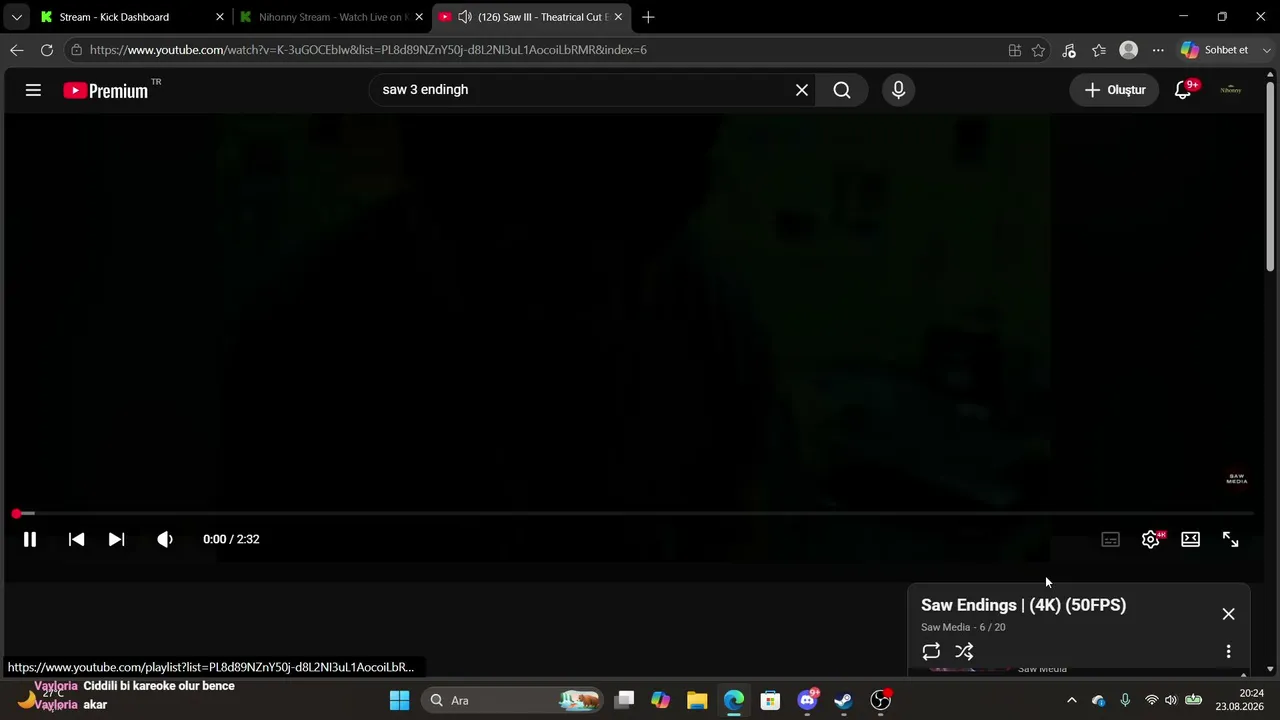Open a new browser tab
1280x720 pixels.
(x=649, y=17)
